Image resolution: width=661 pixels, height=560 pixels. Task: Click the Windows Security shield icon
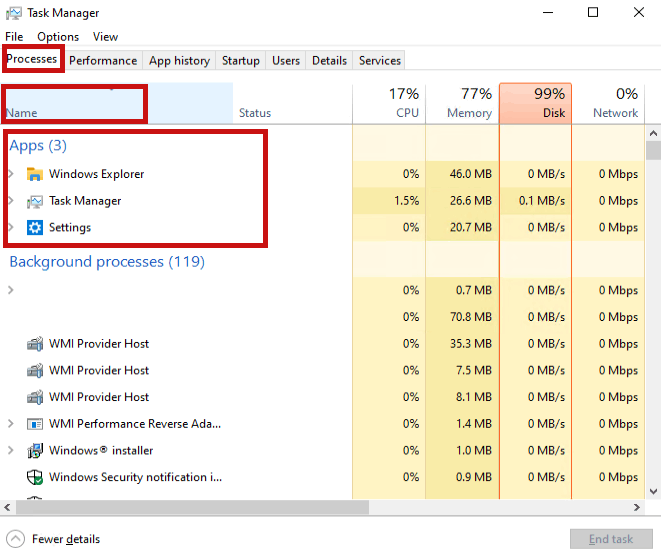35,477
